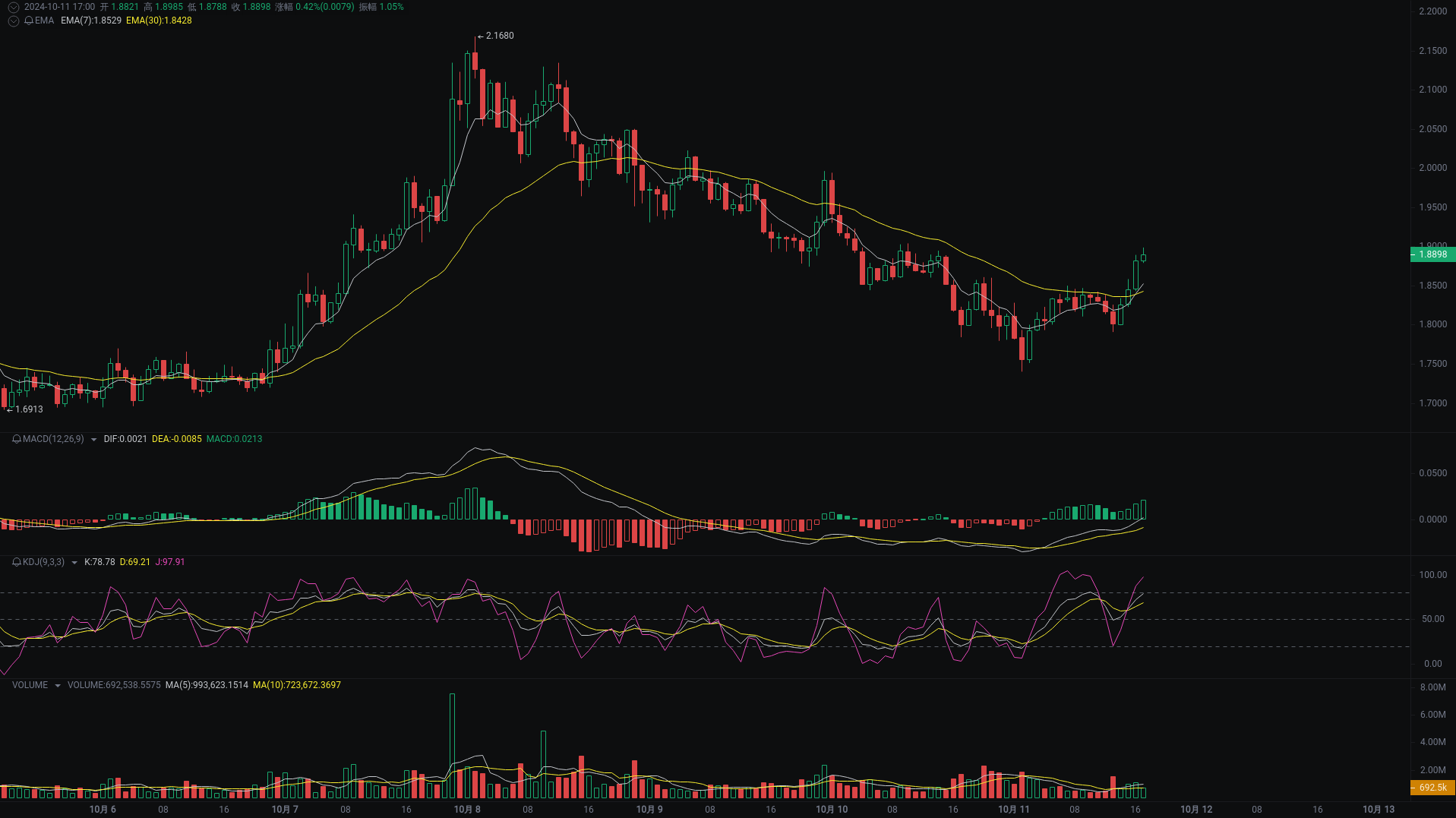The width and height of the screenshot is (1456, 818).
Task: Click the change 0.42%(0.0079) value
Action: click(x=325, y=7)
